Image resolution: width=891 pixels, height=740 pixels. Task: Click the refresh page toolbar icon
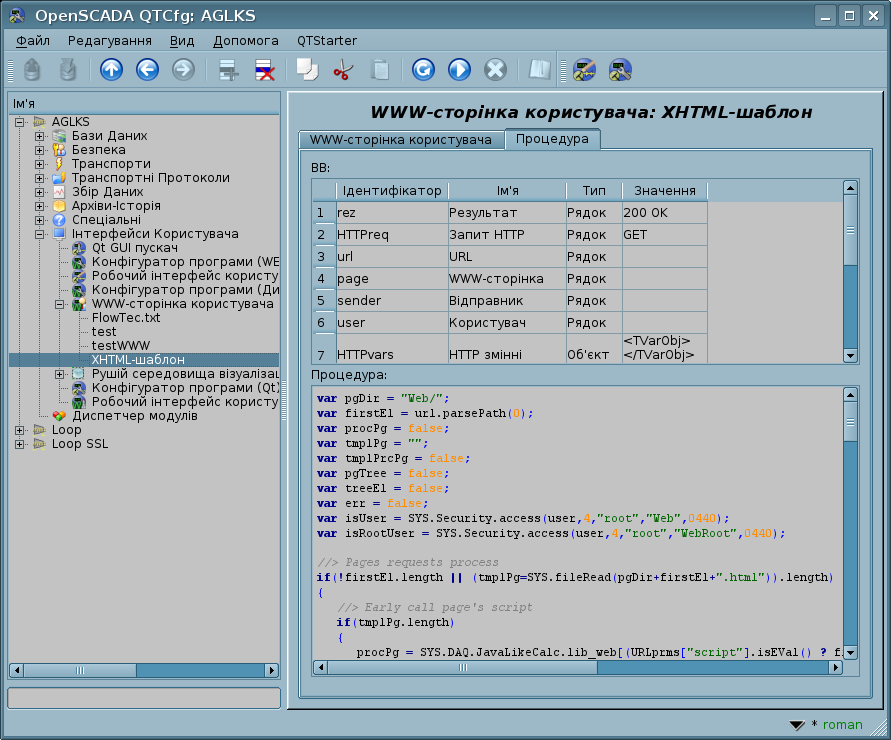pyautogui.click(x=423, y=70)
